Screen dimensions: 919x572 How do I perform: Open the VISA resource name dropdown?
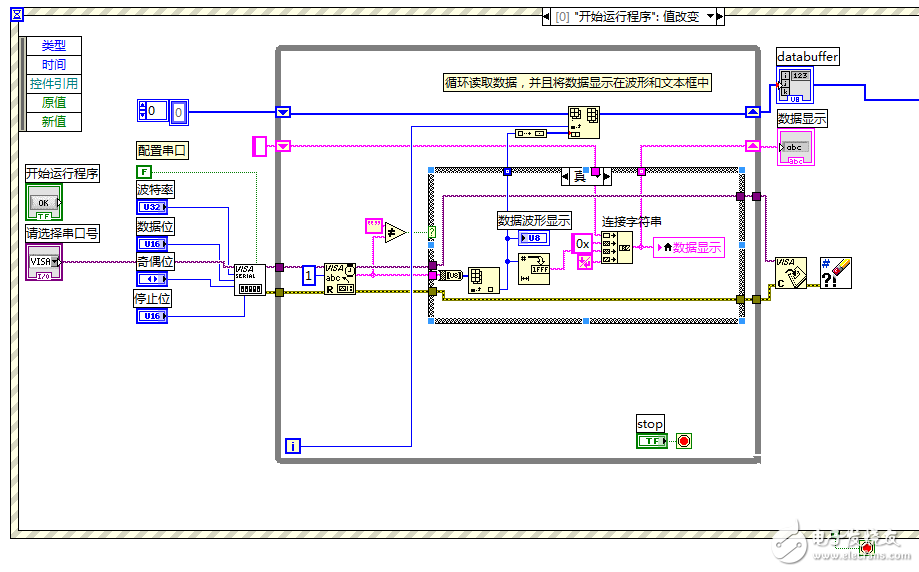tap(55, 261)
